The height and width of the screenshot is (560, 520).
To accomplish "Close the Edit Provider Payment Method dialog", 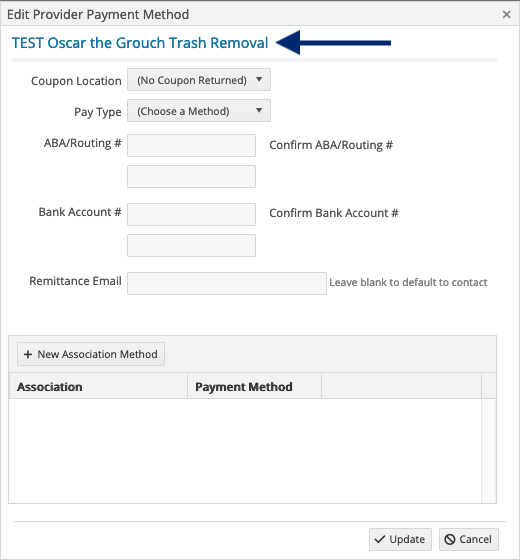I will [506, 14].
